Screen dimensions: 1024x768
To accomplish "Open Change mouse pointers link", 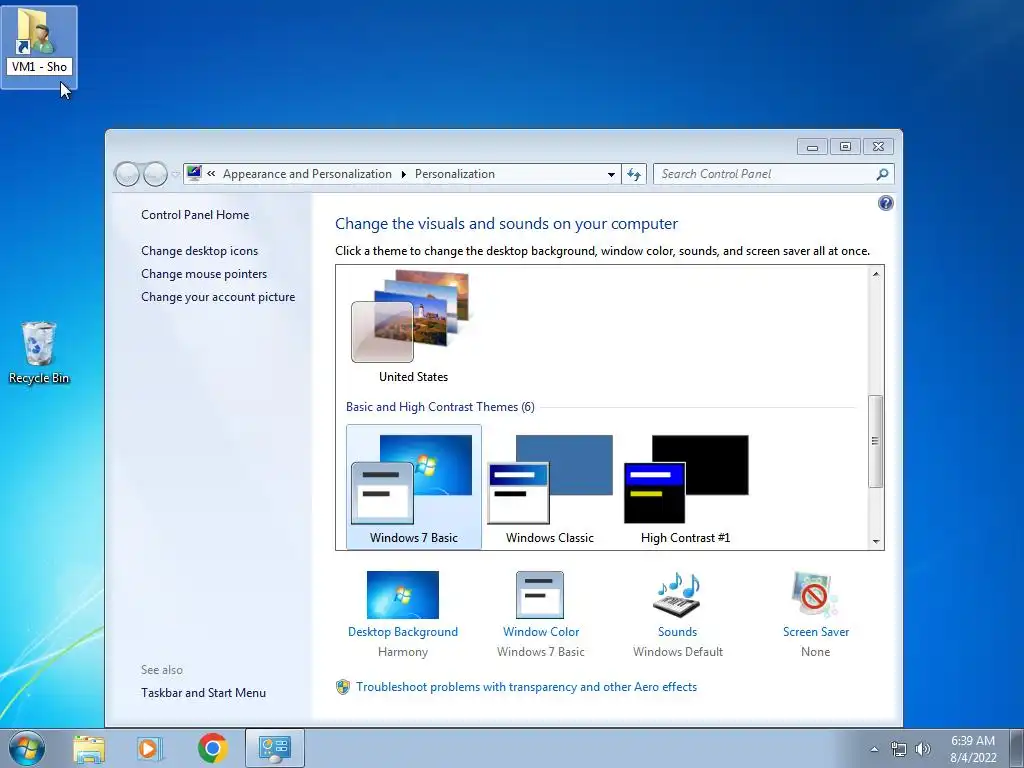I will pyautogui.click(x=204, y=274).
